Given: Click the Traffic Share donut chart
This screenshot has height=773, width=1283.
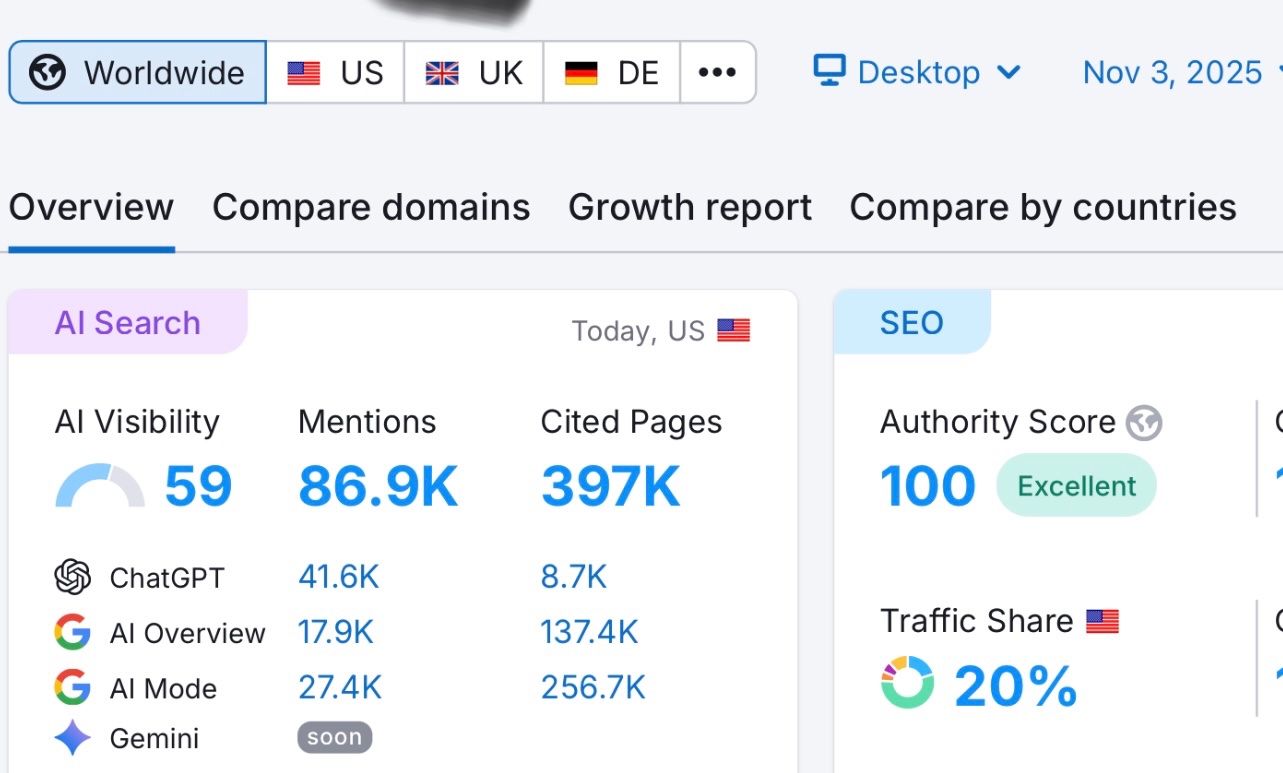Looking at the screenshot, I should click(907, 683).
